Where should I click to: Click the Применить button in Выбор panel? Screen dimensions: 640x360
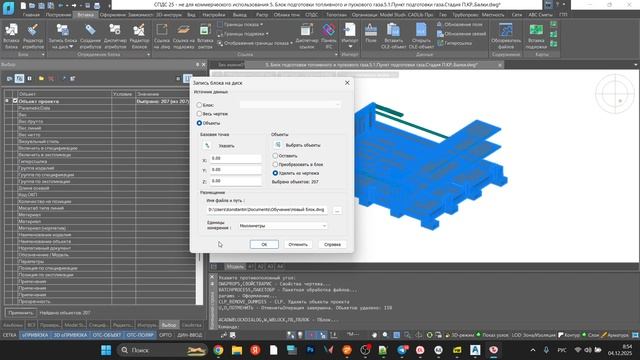(20, 313)
